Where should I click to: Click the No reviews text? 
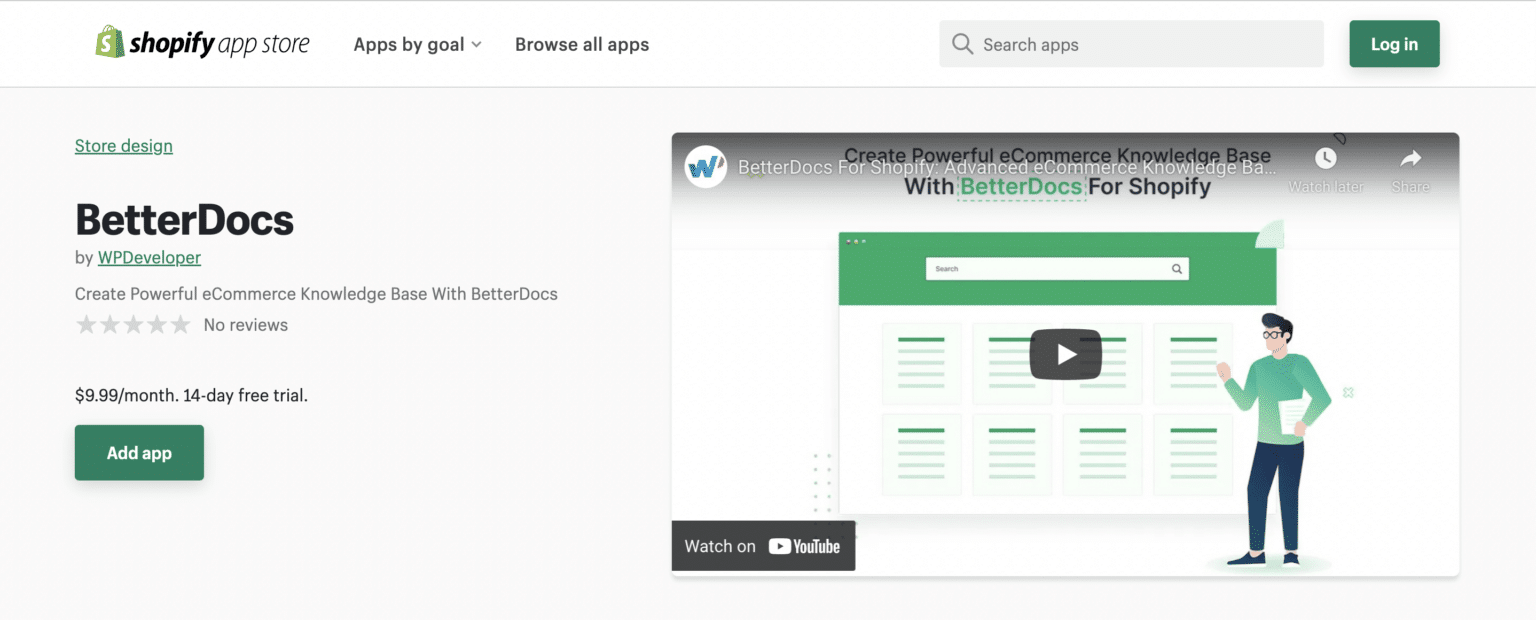[246, 325]
